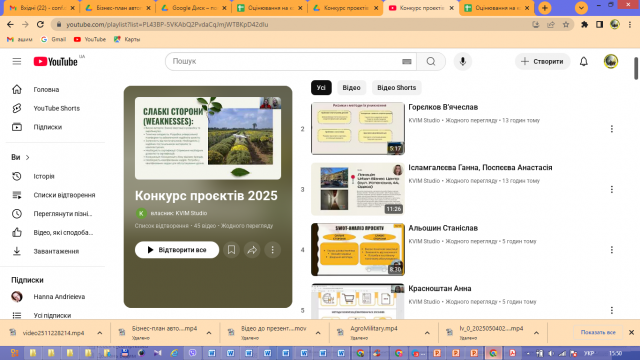Open options menu for Альошин Станіслав video
640x360 pixels.
coord(611,250)
